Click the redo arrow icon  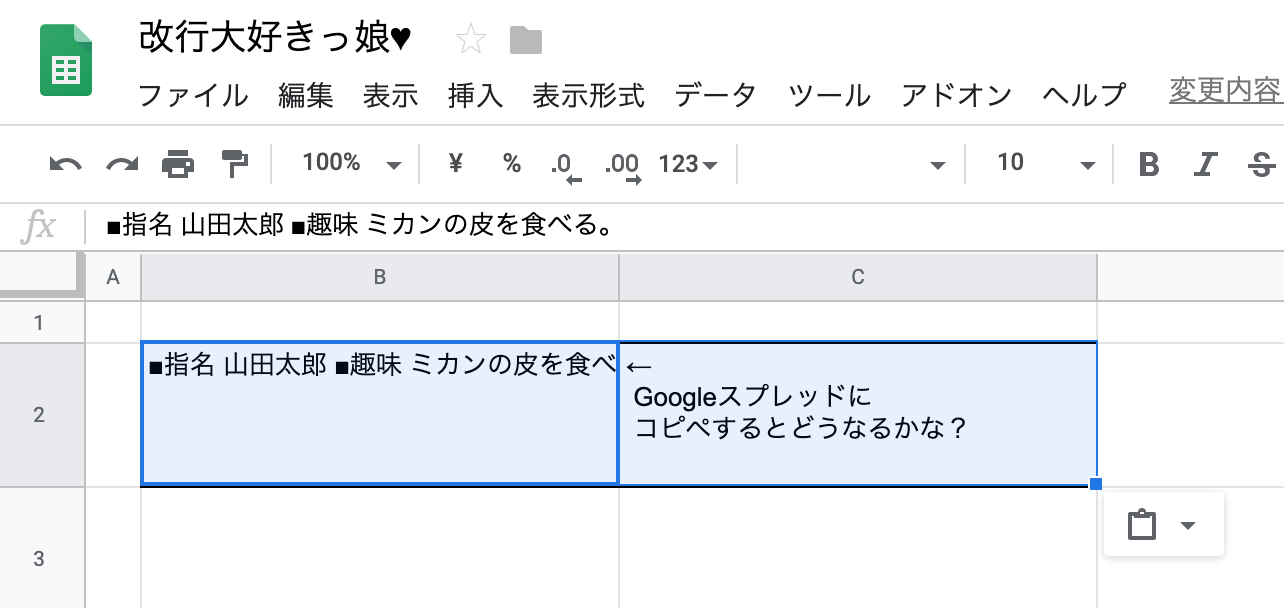tap(122, 164)
